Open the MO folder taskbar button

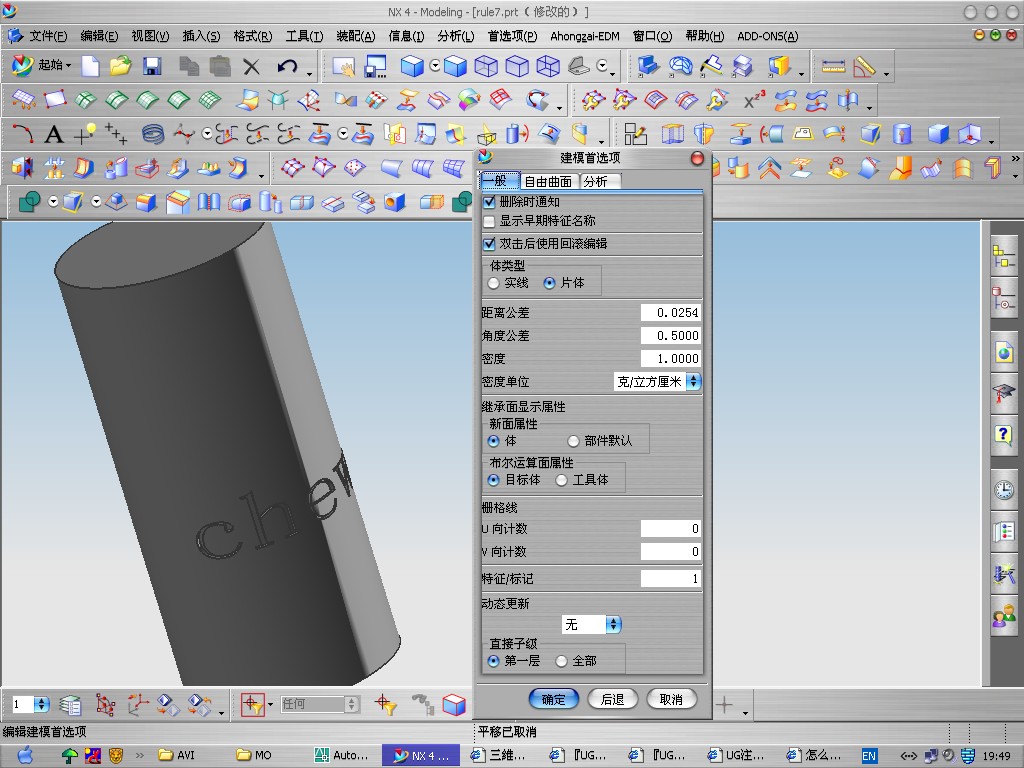click(255, 756)
